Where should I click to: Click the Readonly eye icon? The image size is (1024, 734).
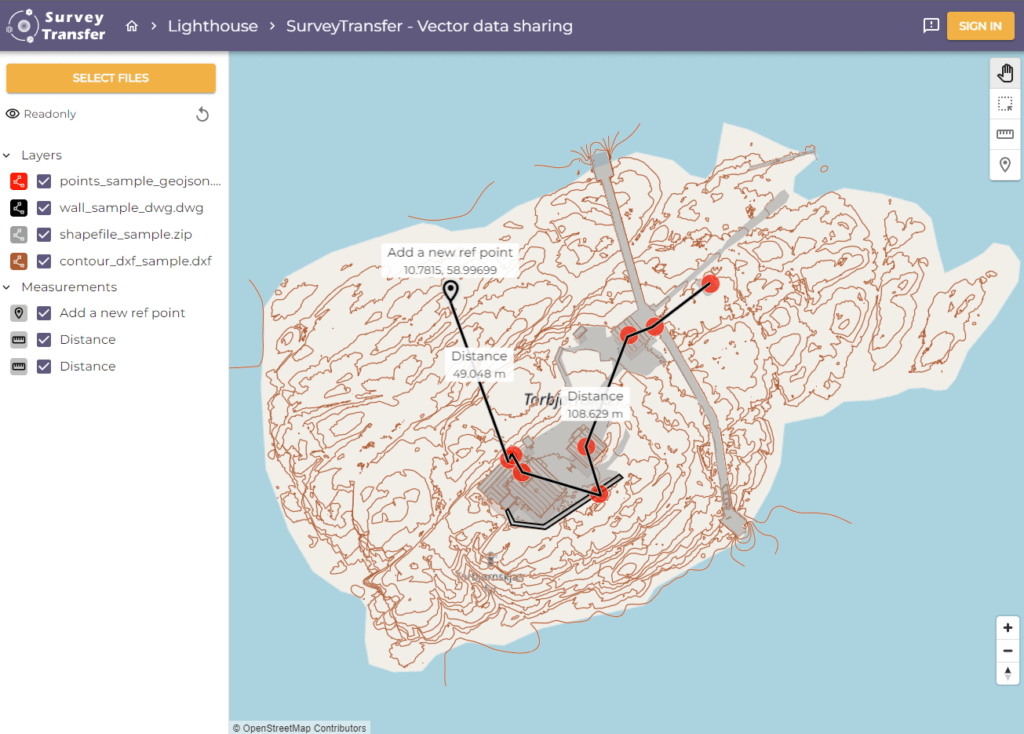[11, 113]
